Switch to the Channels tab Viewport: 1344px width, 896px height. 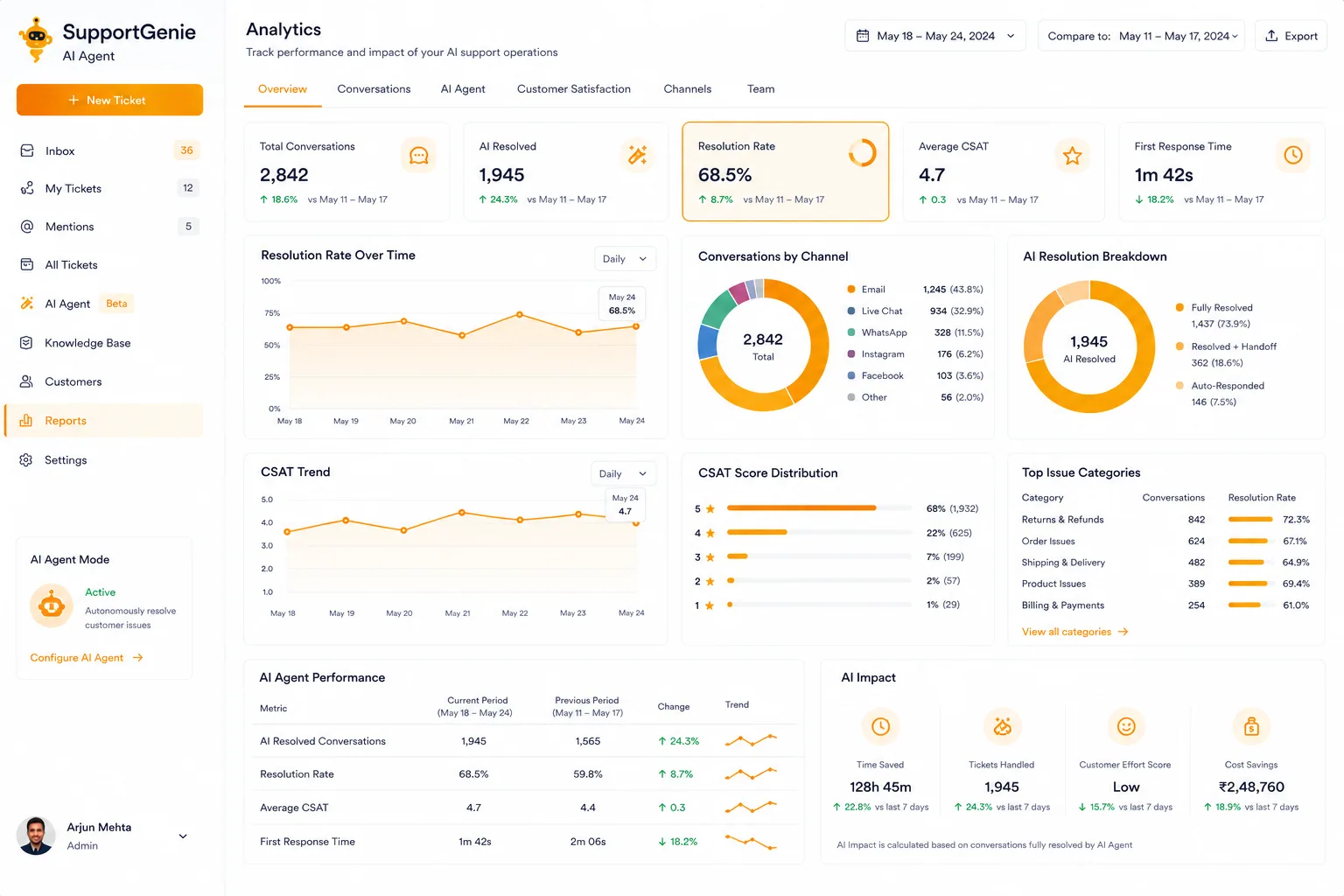tap(688, 89)
